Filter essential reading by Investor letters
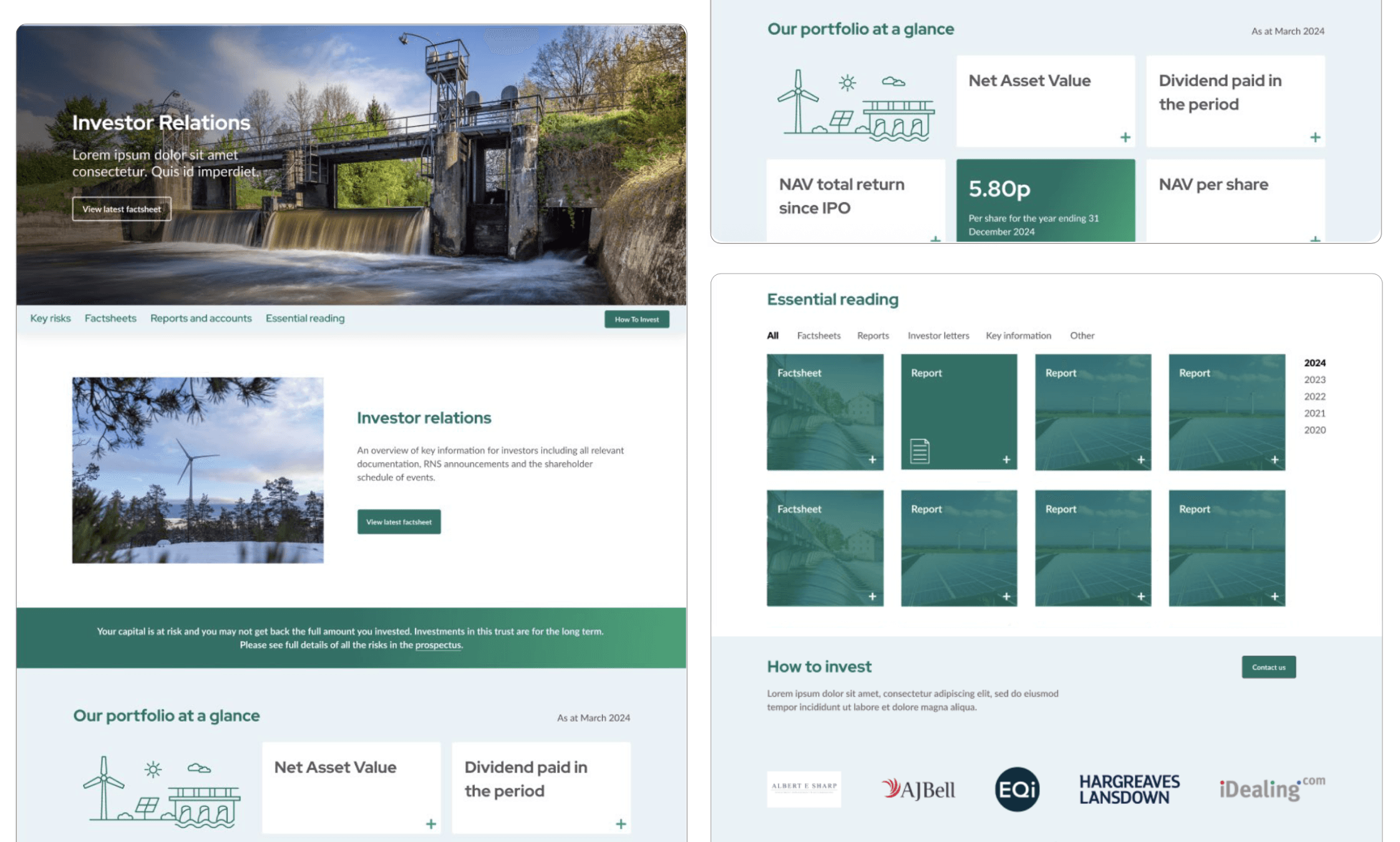This screenshot has width=1400, height=842. [938, 336]
